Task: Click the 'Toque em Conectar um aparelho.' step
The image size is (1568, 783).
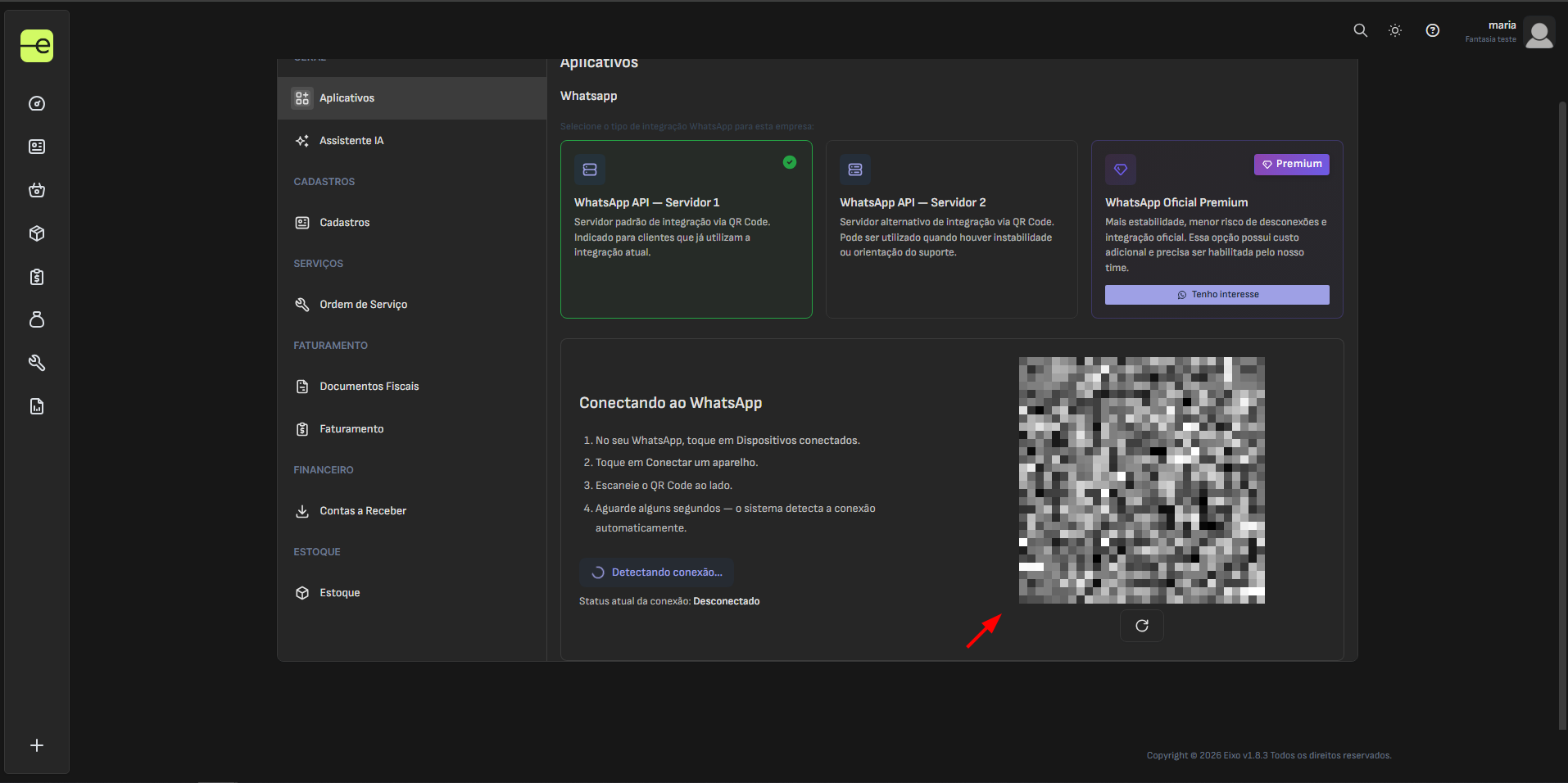Action: tap(677, 463)
